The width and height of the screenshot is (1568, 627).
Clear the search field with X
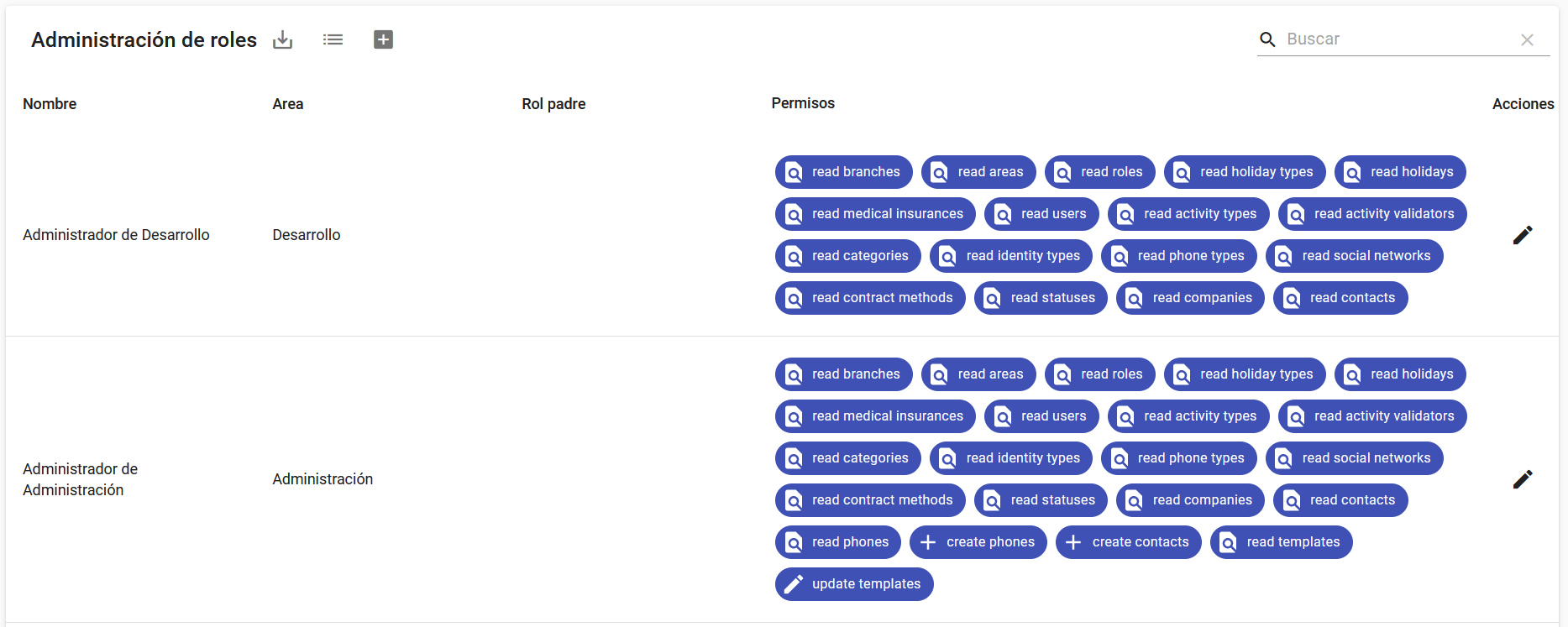pyautogui.click(x=1527, y=39)
